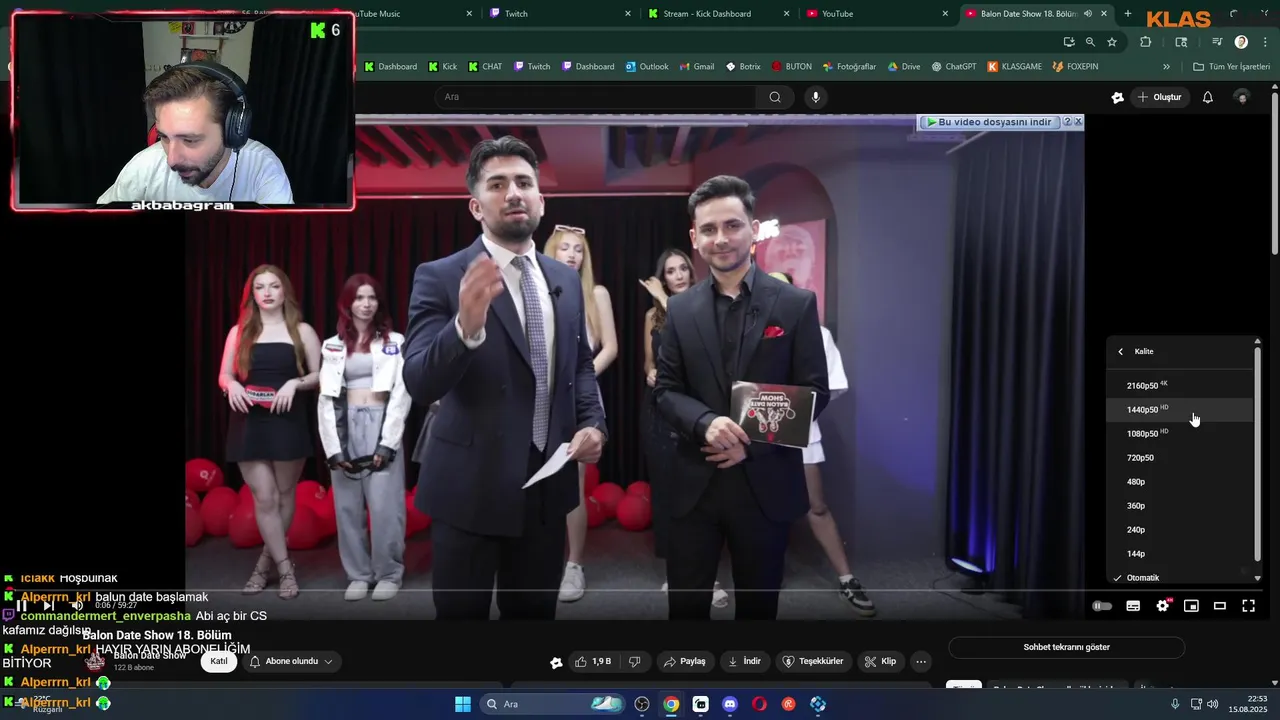Open Chrome from the taskbar
1280x720 pixels.
tap(671, 704)
